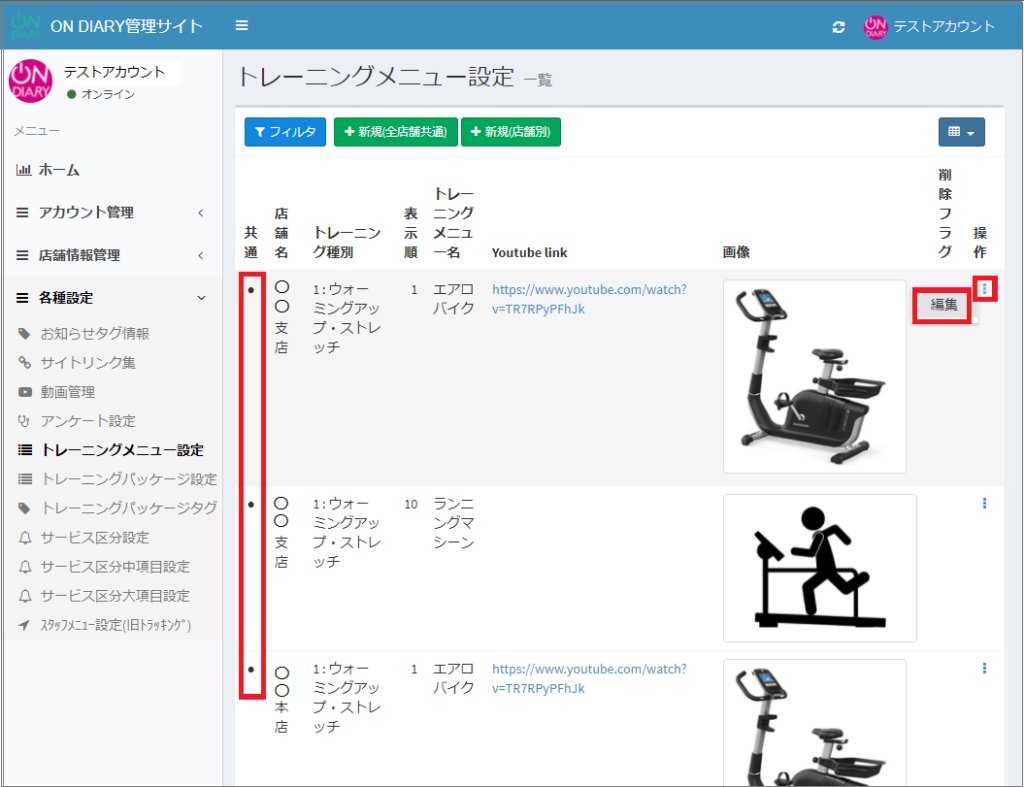
Task: Click 新規(全店舗共通) button
Action: click(395, 132)
